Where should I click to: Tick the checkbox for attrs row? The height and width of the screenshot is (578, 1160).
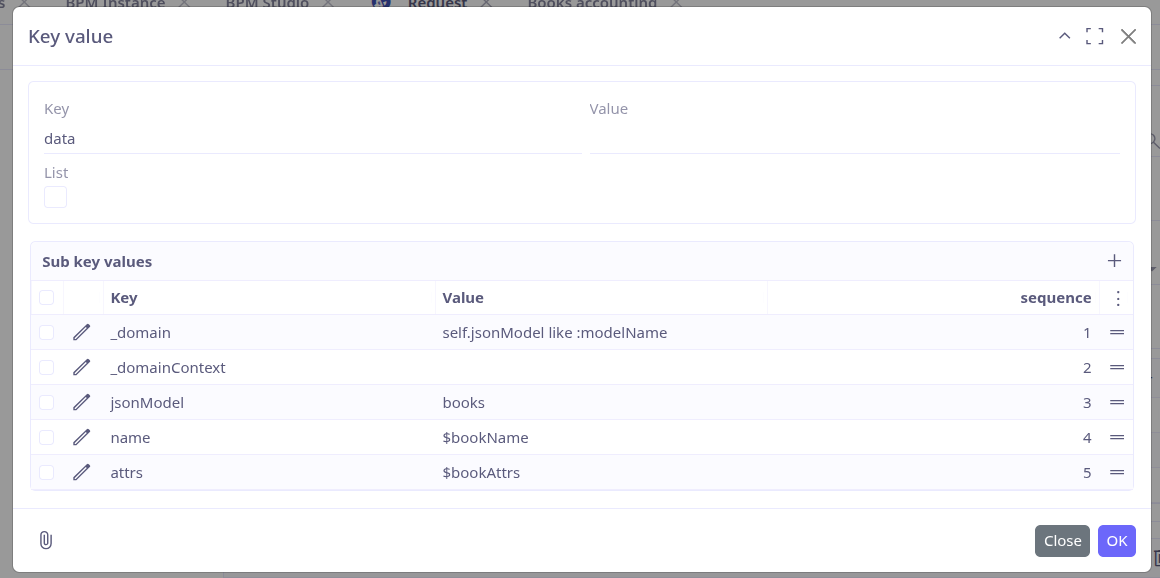(x=47, y=472)
